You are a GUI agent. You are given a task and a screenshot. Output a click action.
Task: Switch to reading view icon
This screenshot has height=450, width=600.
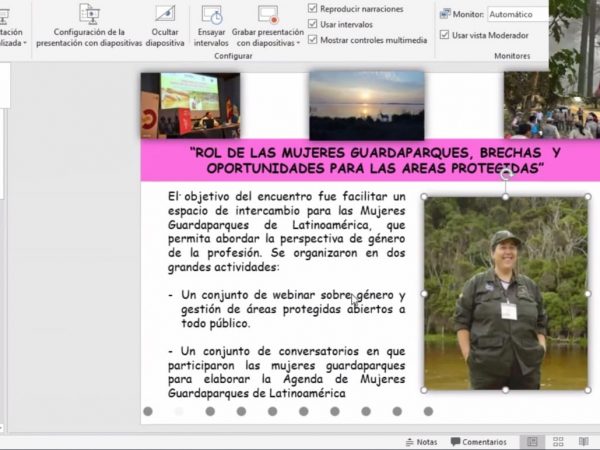584,442
